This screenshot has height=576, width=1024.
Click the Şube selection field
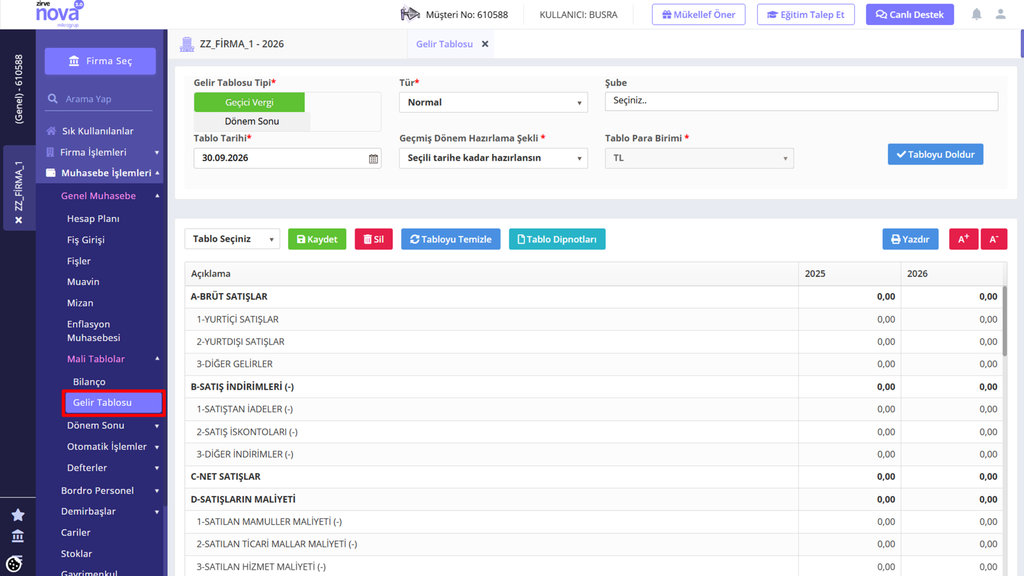[x=801, y=101]
